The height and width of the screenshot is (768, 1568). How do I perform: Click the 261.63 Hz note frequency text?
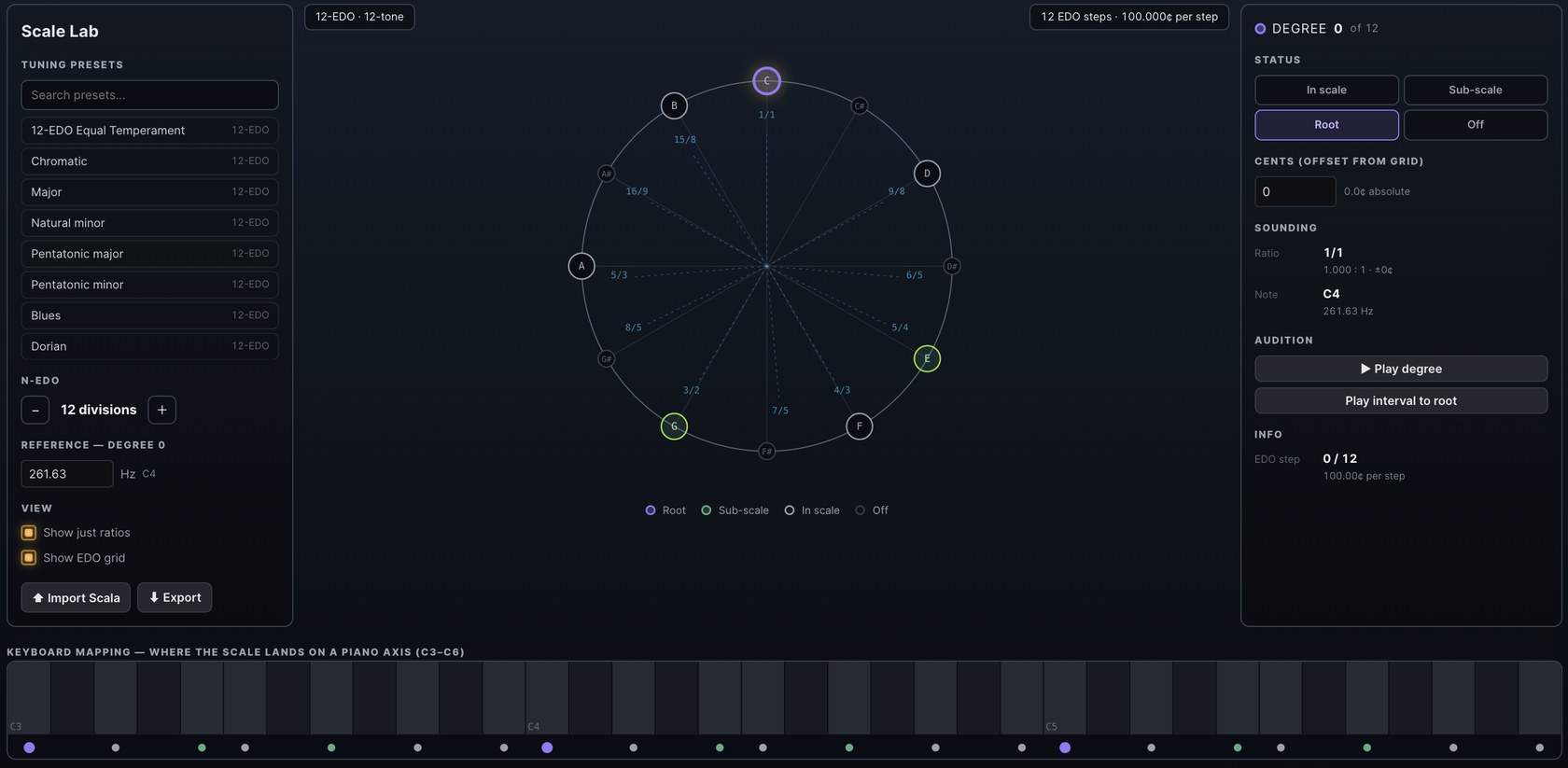(1348, 312)
